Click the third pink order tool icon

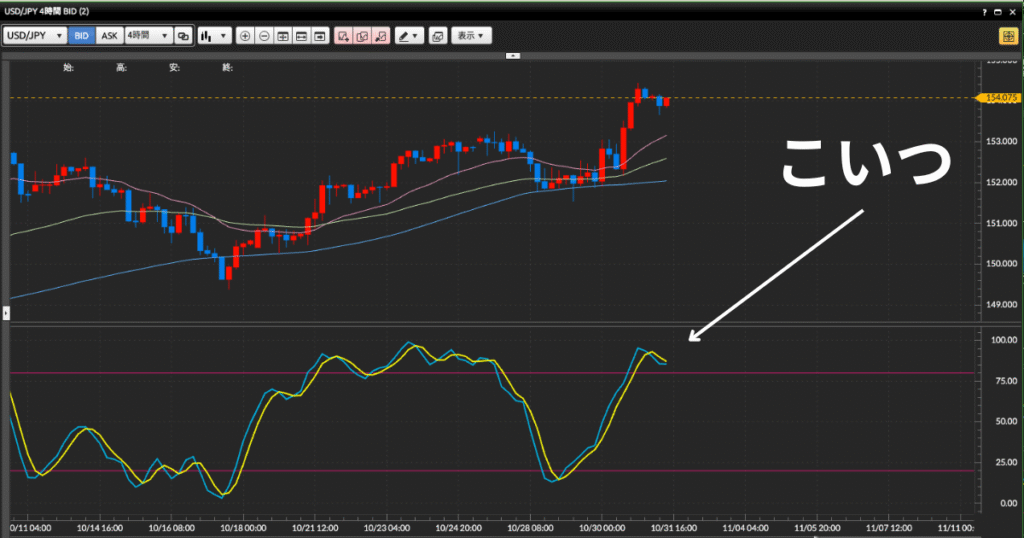380,36
